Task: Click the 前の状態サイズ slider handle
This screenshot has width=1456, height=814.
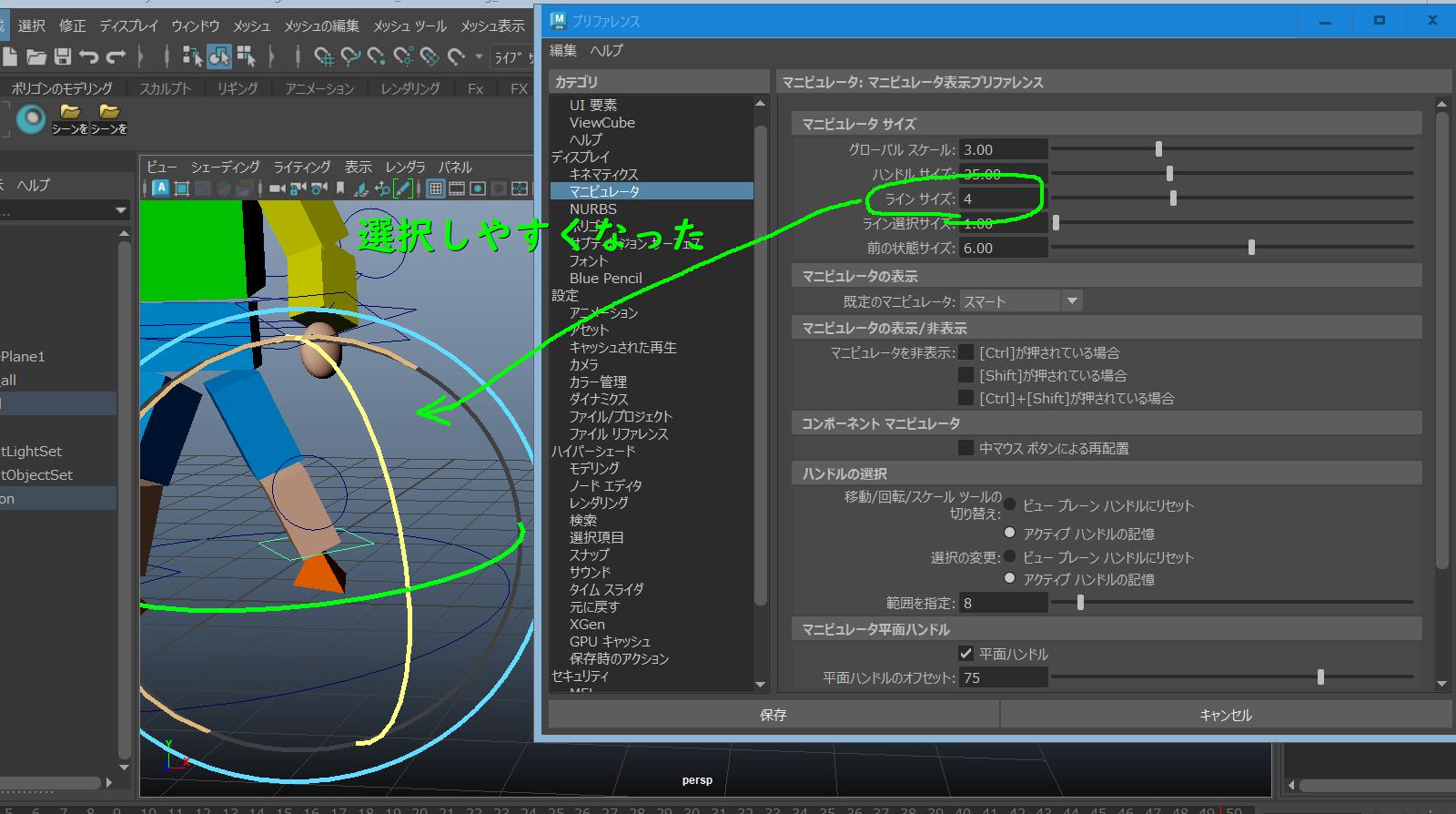Action: tap(1251, 247)
